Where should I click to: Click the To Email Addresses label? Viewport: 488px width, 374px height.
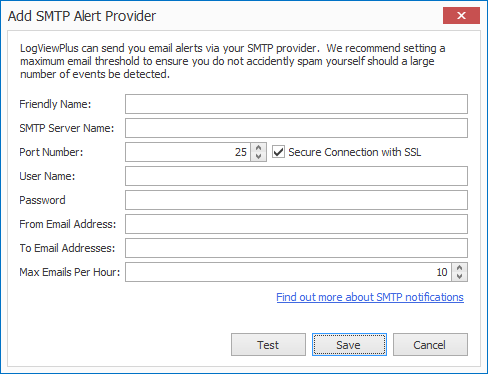pos(67,248)
